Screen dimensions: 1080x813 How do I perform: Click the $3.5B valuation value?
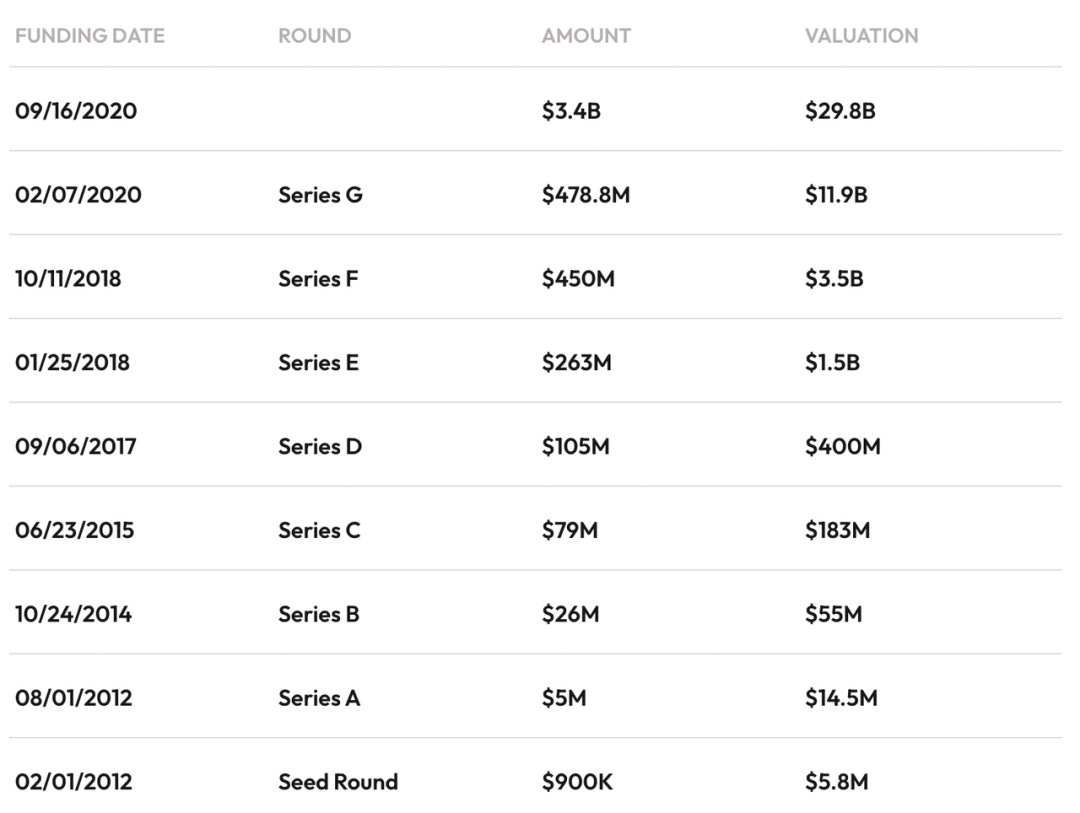tap(834, 279)
